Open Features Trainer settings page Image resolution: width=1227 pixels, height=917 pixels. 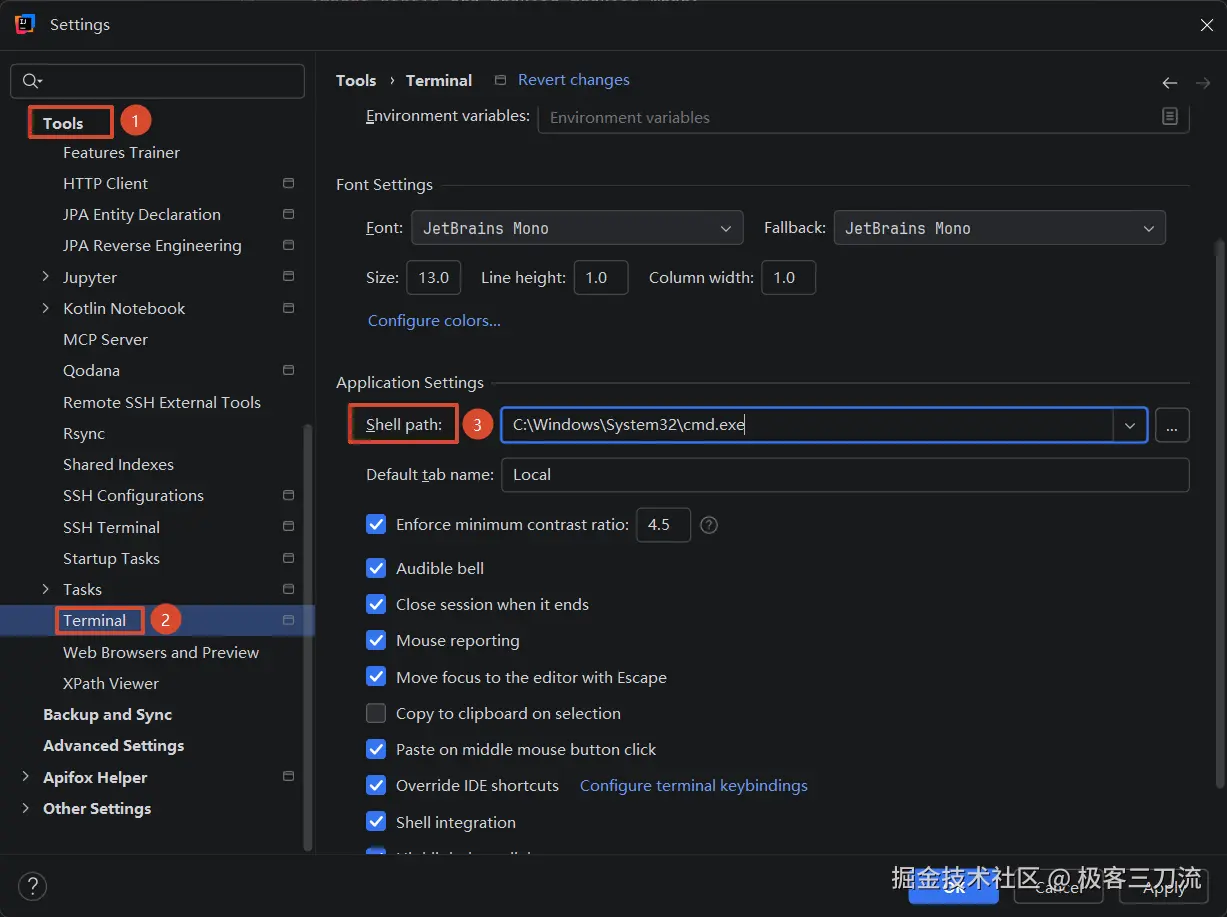point(121,152)
